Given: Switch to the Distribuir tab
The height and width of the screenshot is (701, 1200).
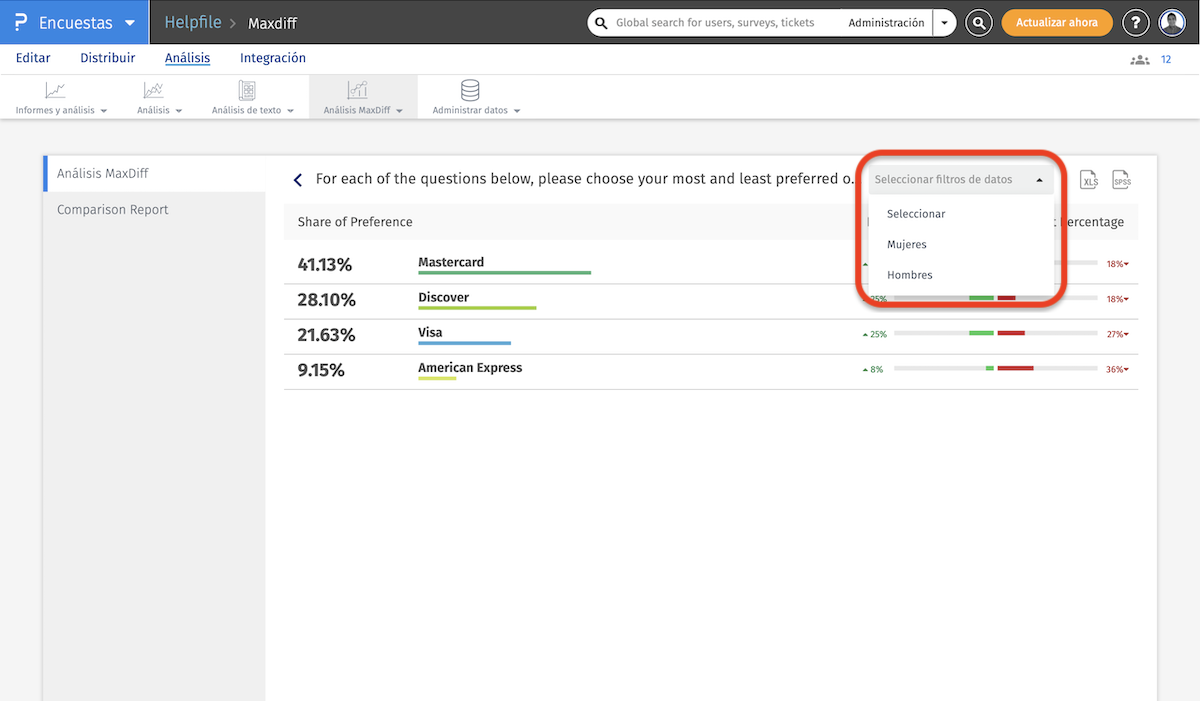Looking at the screenshot, I should tap(107, 58).
